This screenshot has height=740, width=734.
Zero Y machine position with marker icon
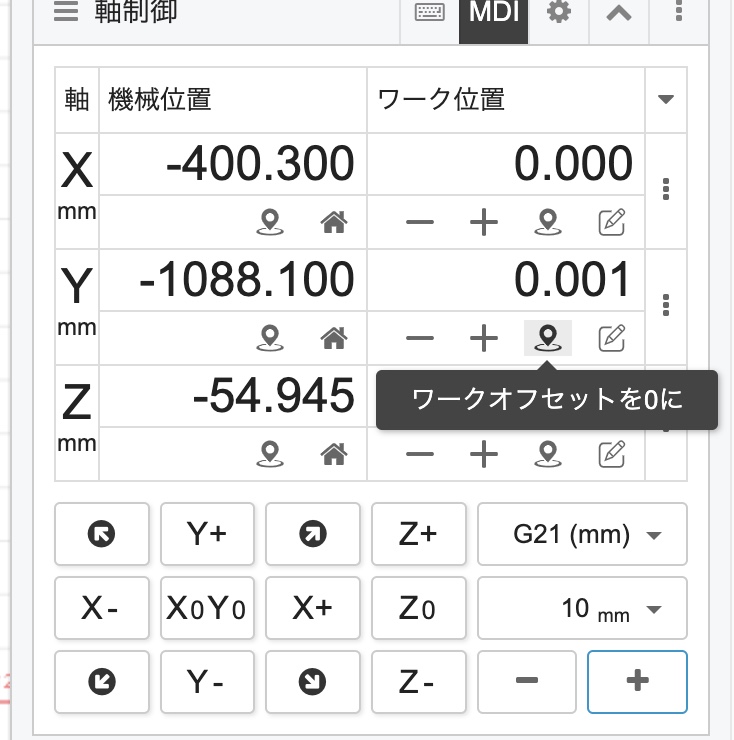270,338
